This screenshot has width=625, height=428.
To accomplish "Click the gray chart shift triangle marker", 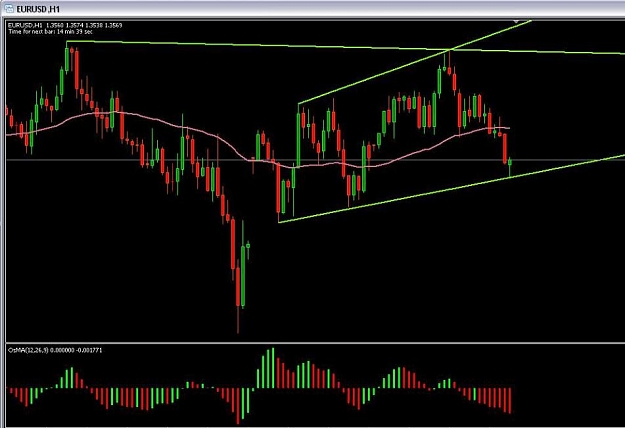I will coord(516,21).
